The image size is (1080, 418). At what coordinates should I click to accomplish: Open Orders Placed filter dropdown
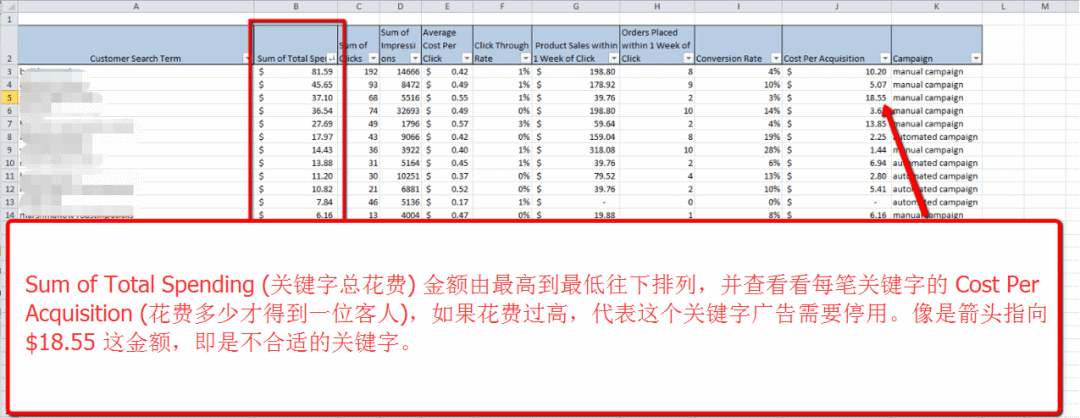point(688,59)
